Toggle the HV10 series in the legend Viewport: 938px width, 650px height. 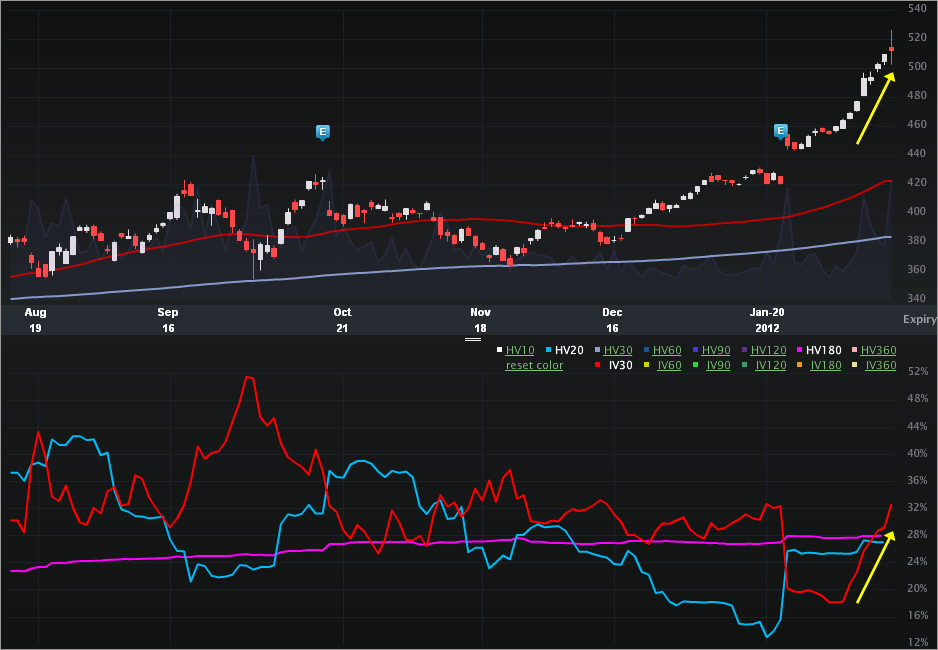tap(520, 348)
